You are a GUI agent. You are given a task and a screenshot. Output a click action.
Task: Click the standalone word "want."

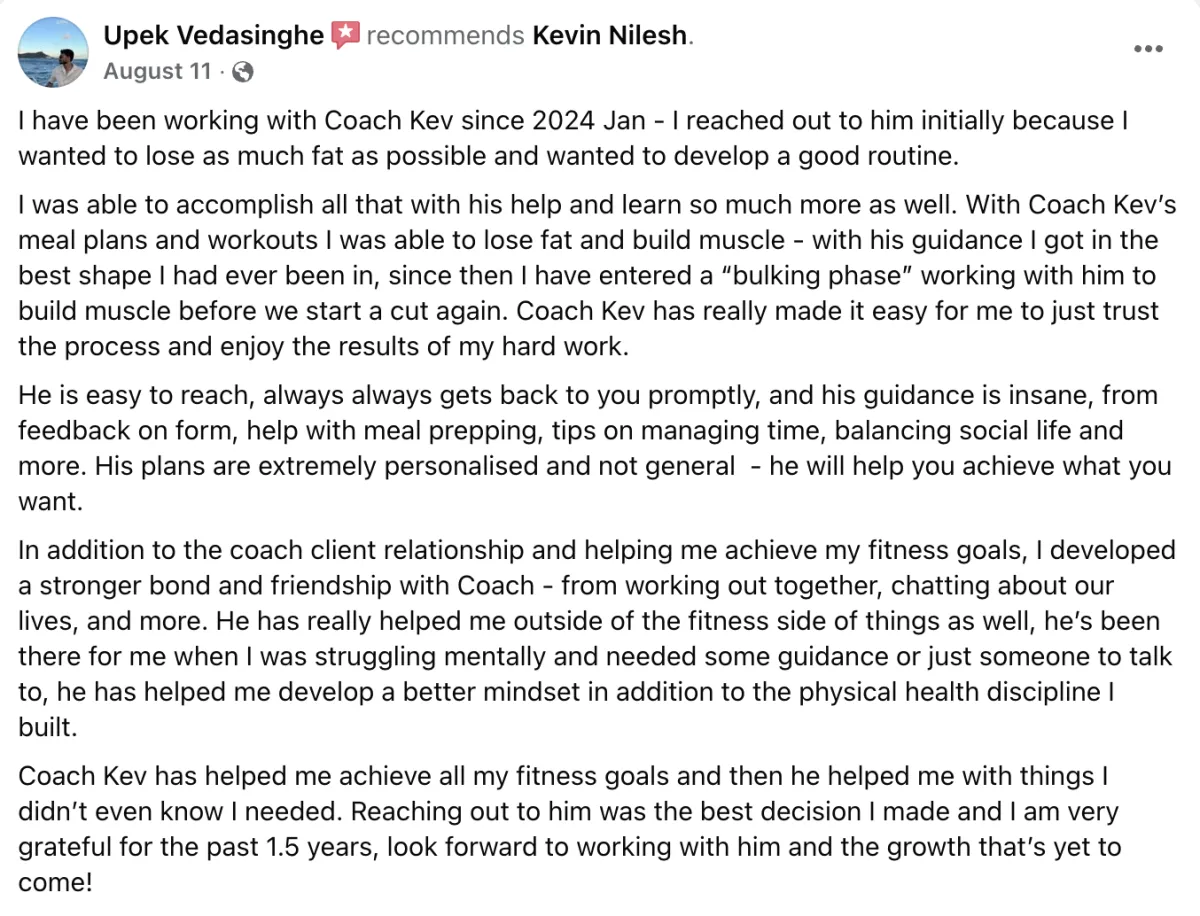49,502
